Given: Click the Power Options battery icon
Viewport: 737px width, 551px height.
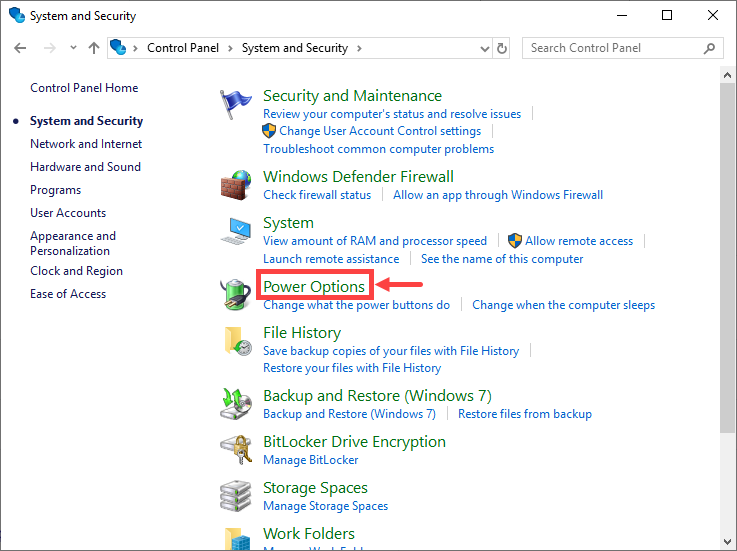Looking at the screenshot, I should click(236, 295).
